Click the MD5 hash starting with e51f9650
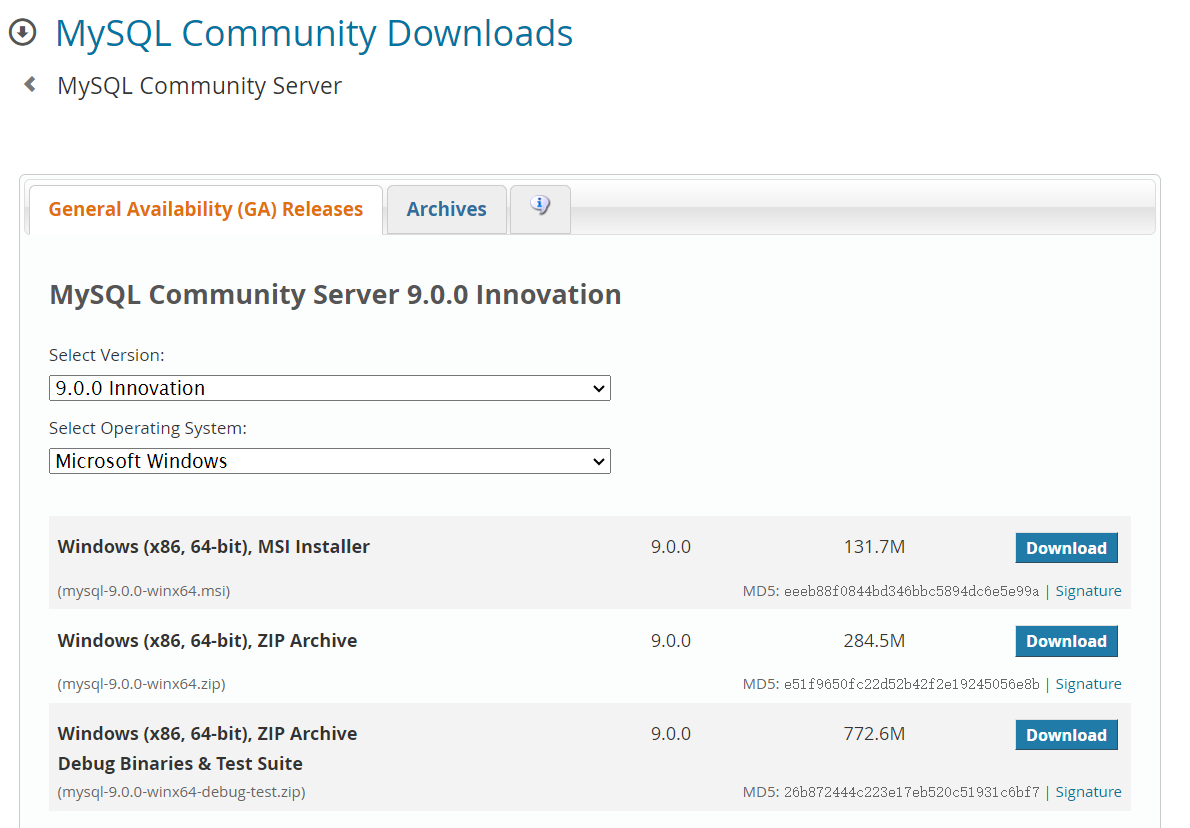1190x828 pixels. click(911, 684)
